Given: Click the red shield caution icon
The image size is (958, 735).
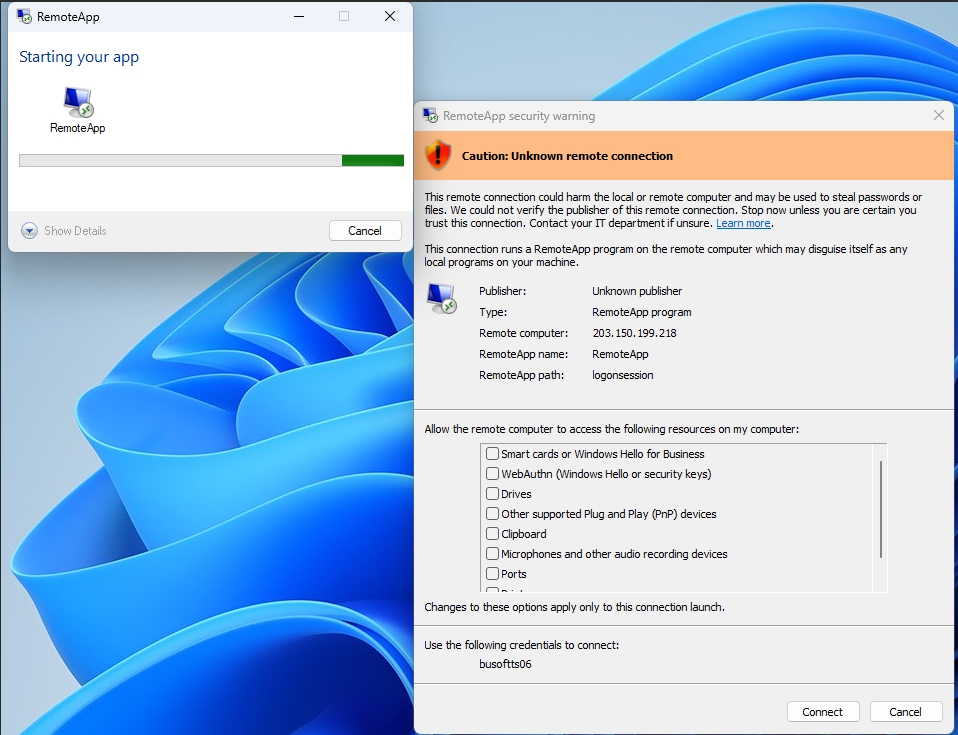Looking at the screenshot, I should coord(438,155).
